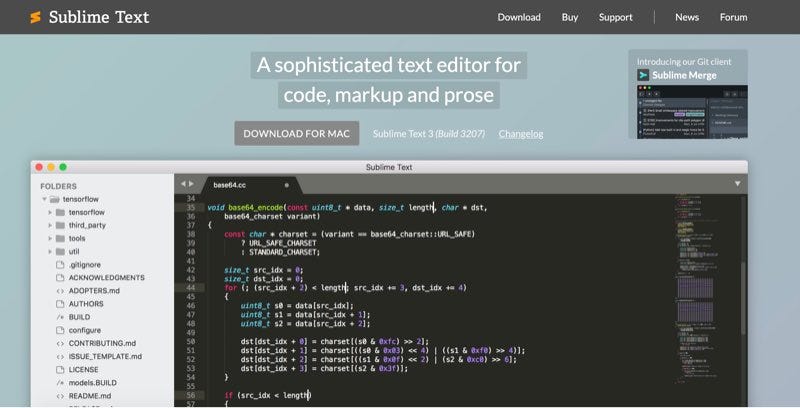Open ACKNOWLEDGMENTS file in sidebar
The height and width of the screenshot is (408, 800).
tap(107, 278)
